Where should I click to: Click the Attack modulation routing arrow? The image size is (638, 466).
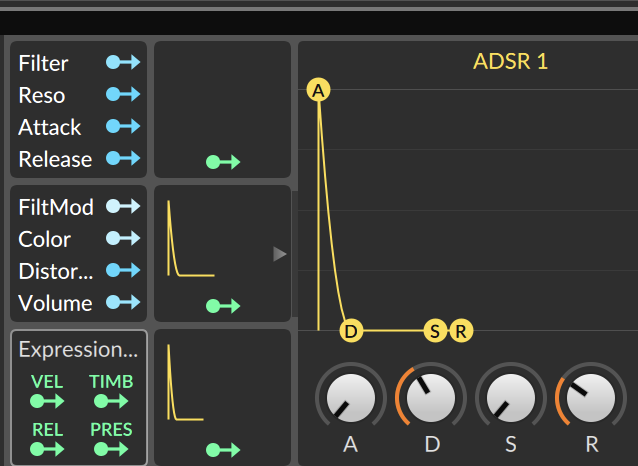[123, 127]
